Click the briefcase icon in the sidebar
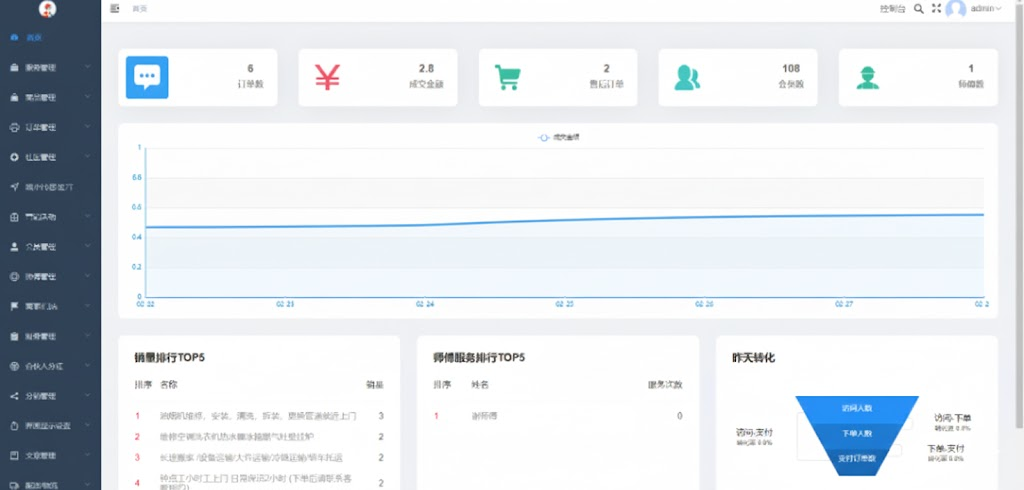 pos(14,67)
